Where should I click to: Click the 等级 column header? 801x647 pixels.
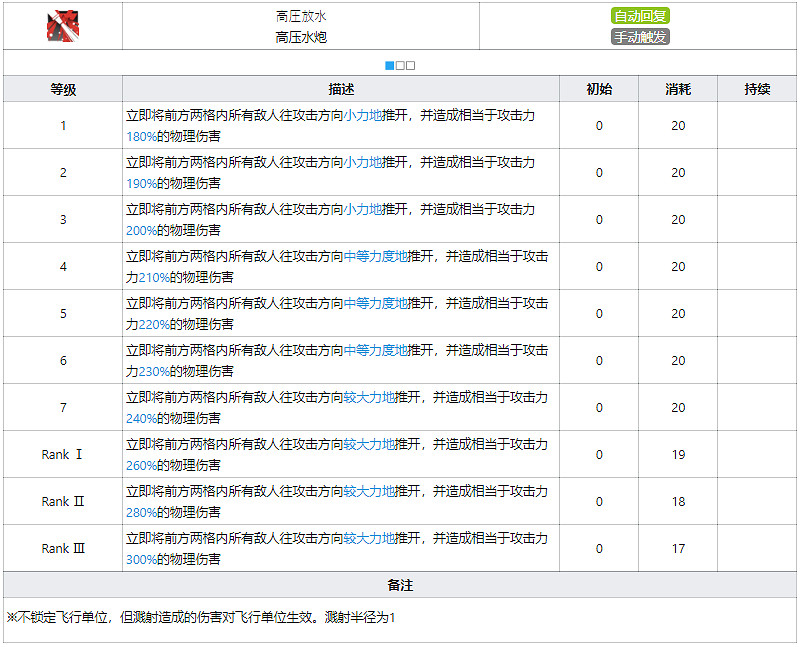[63, 89]
